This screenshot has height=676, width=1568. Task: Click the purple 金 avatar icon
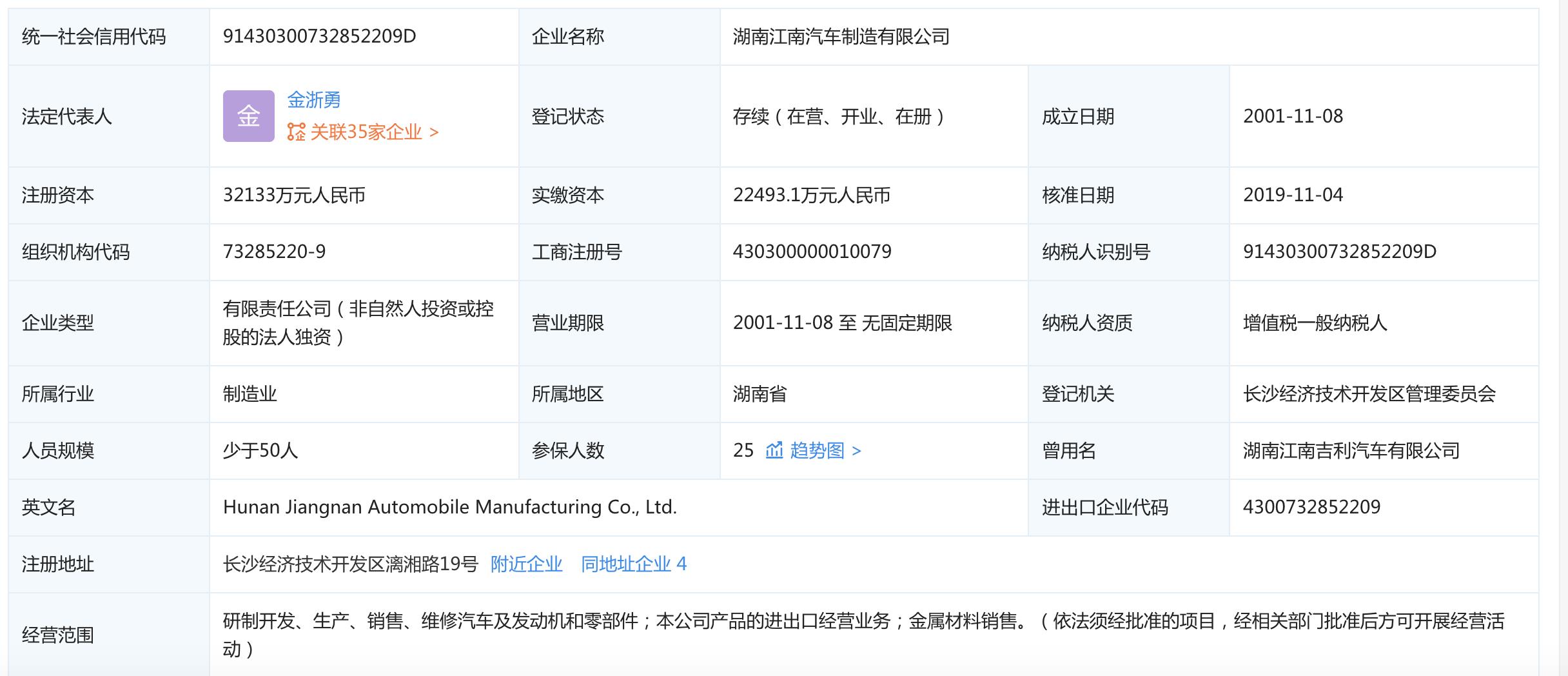[x=249, y=116]
